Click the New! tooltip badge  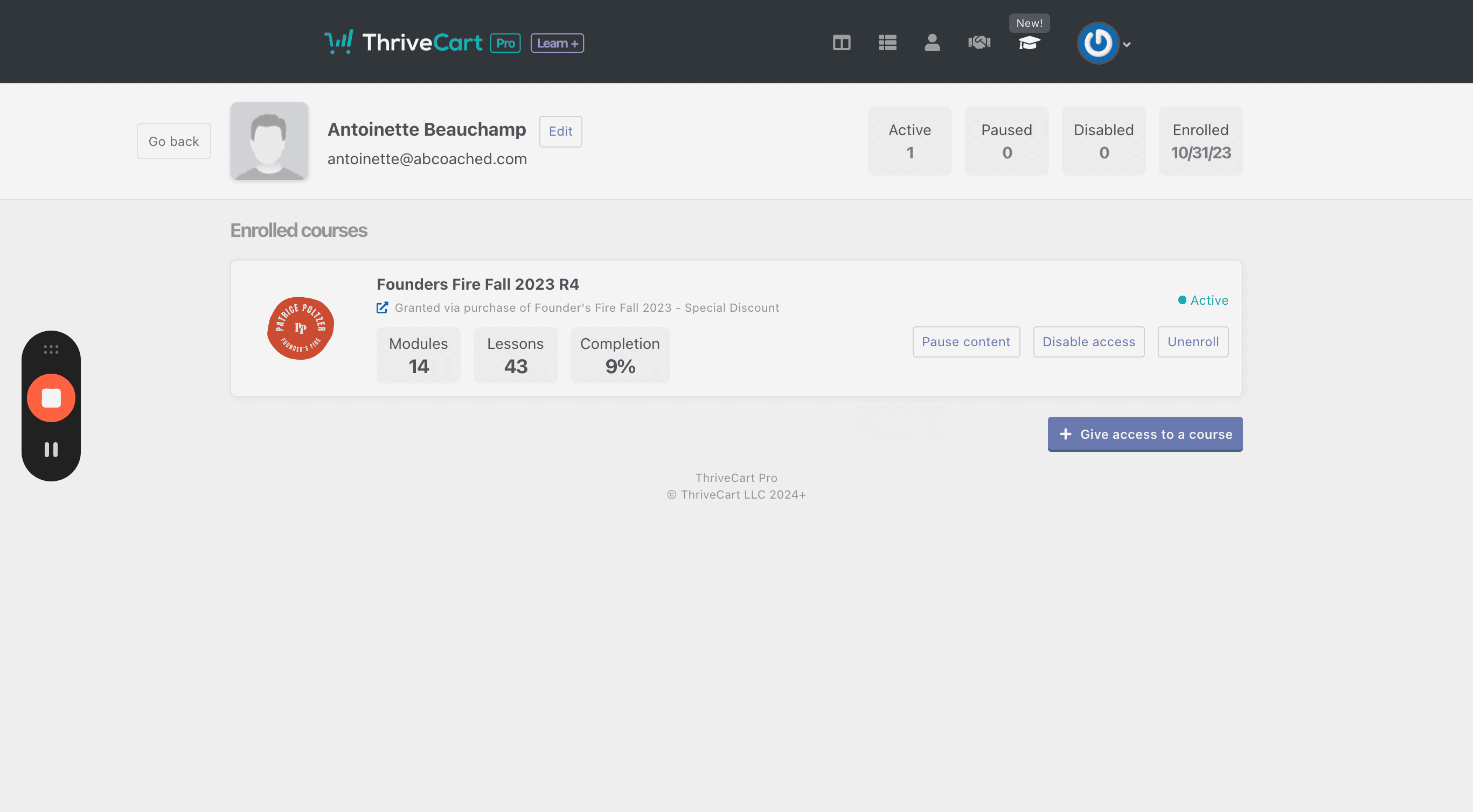(1029, 23)
